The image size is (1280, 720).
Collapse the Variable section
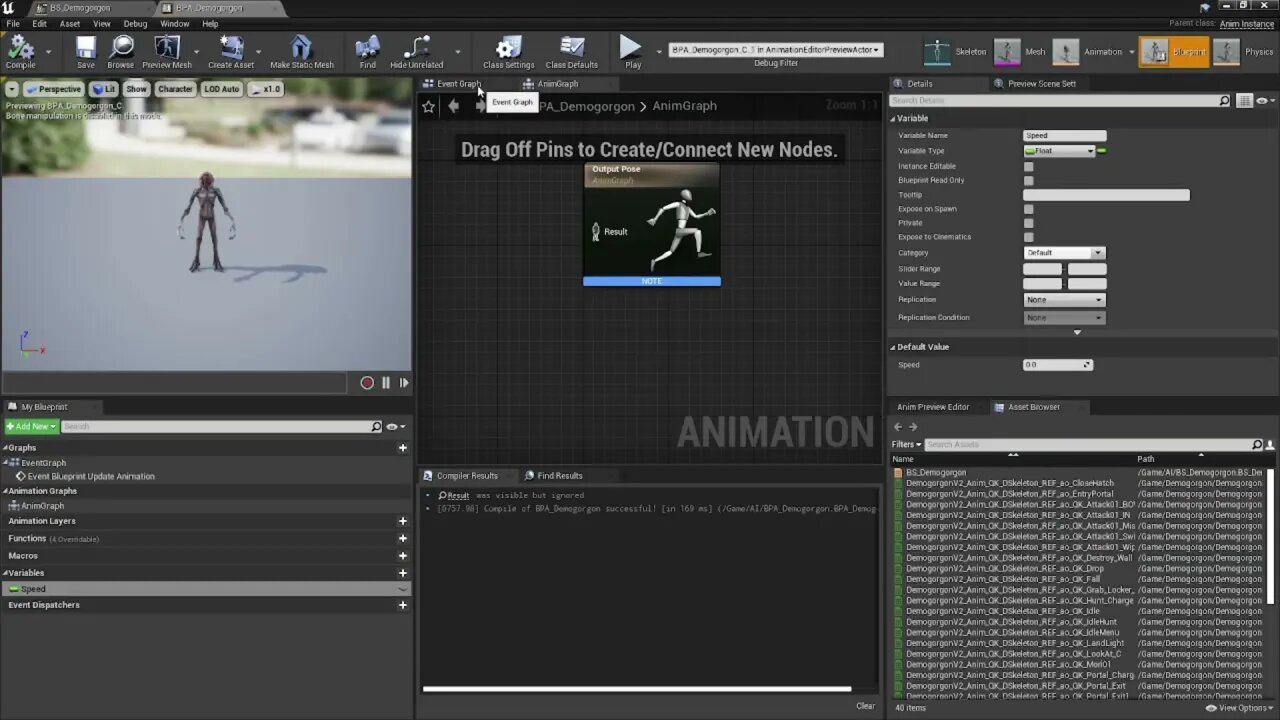coord(893,119)
